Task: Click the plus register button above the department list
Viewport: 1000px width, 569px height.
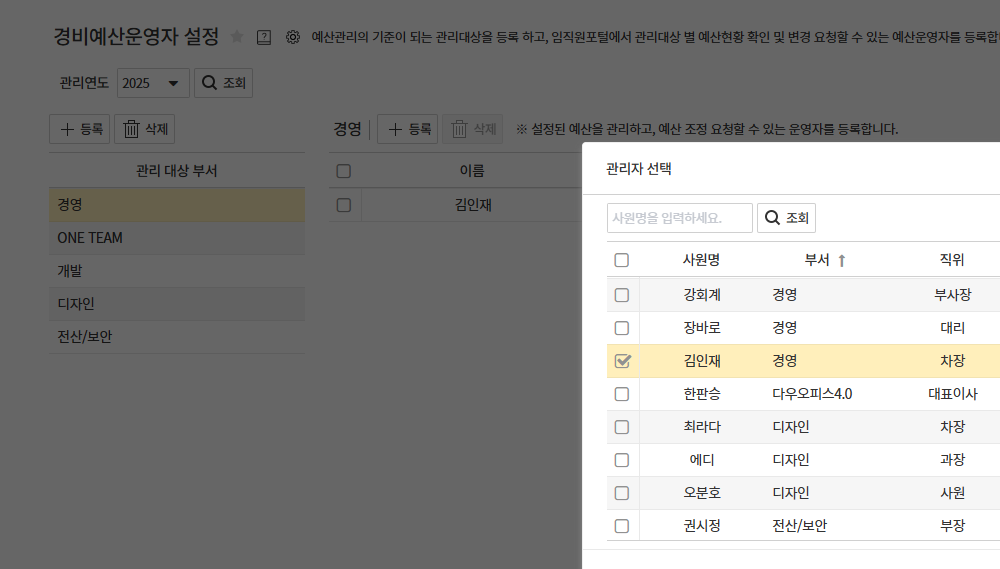Action: coord(80,129)
